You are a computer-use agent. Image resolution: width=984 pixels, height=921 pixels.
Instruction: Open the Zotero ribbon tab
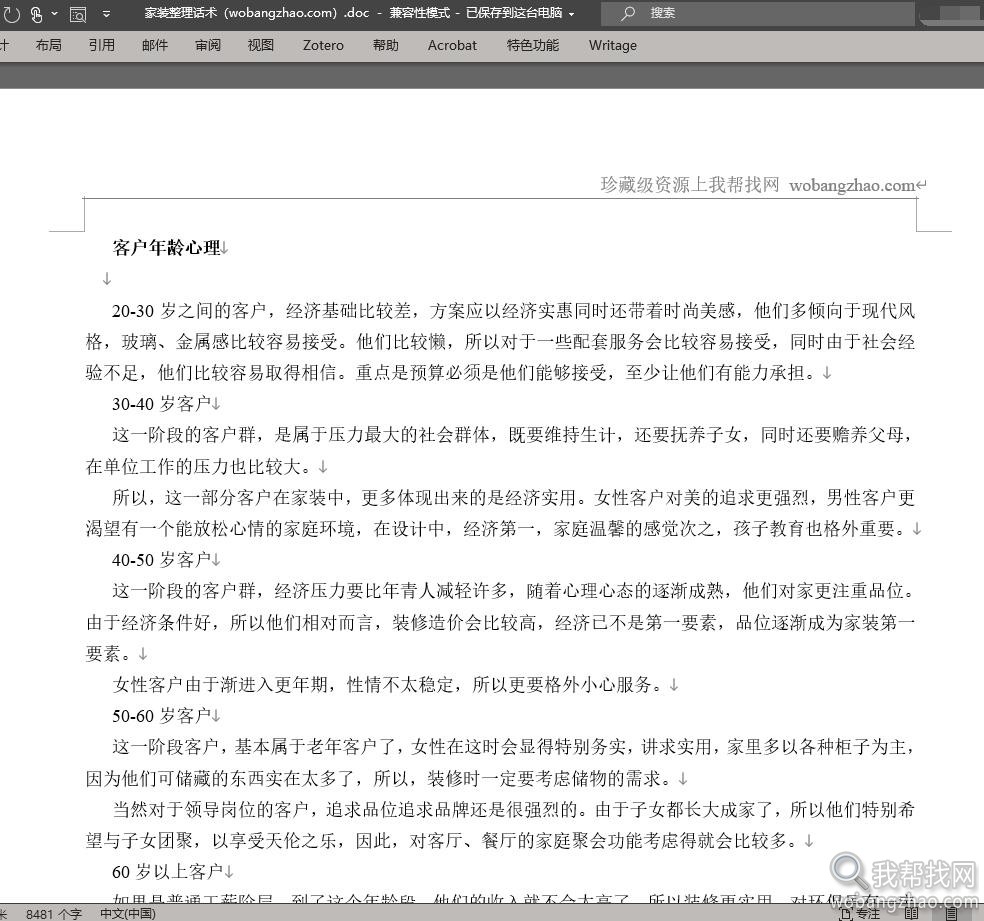(x=323, y=45)
